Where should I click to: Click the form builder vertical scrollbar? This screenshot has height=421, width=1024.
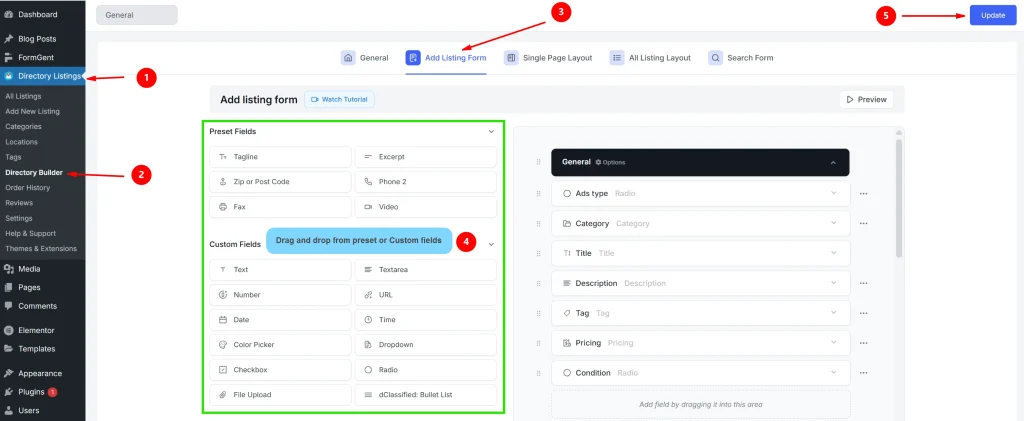(899, 199)
